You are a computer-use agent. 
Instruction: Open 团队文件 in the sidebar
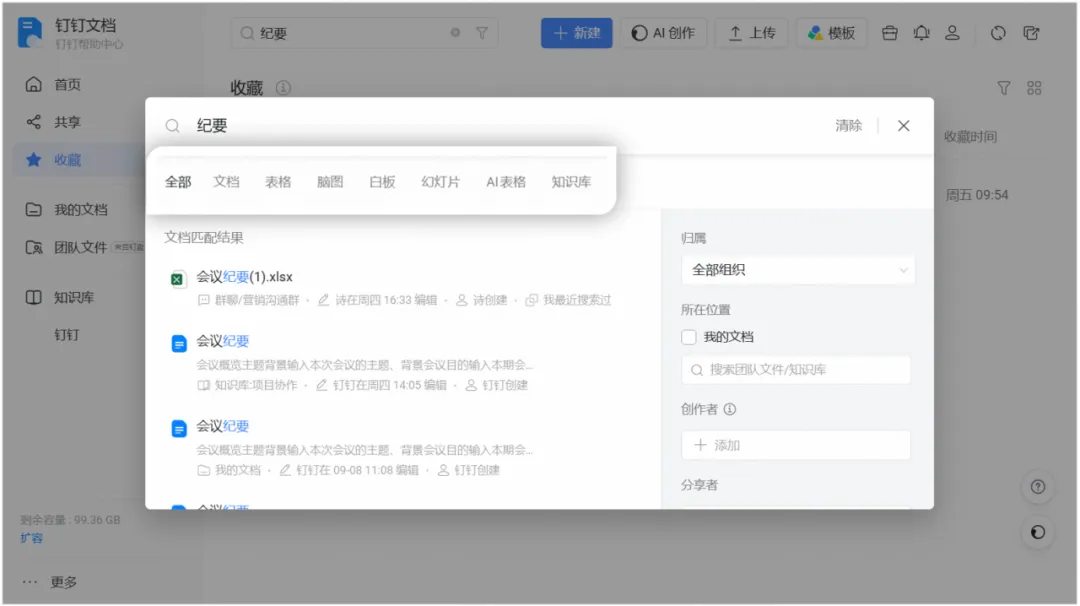pyautogui.click(x=81, y=247)
